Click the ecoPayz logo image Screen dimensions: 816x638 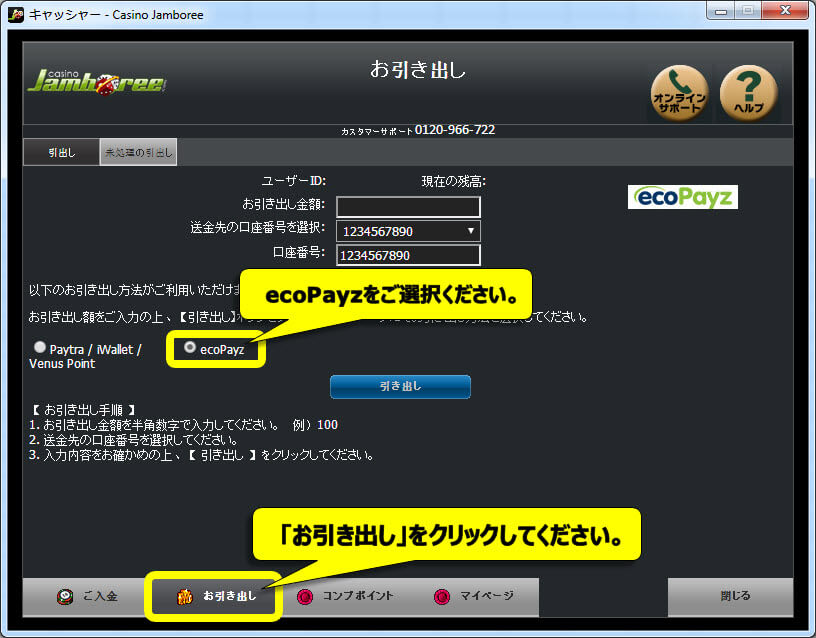[x=682, y=197]
